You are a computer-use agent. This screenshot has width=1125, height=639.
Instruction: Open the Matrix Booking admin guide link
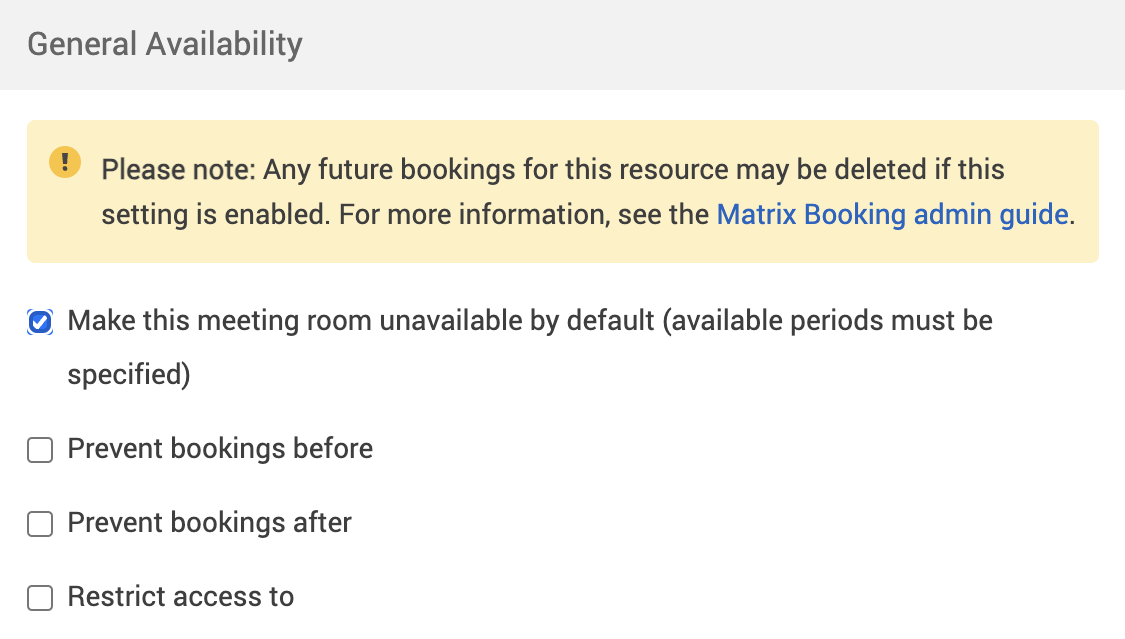point(892,215)
